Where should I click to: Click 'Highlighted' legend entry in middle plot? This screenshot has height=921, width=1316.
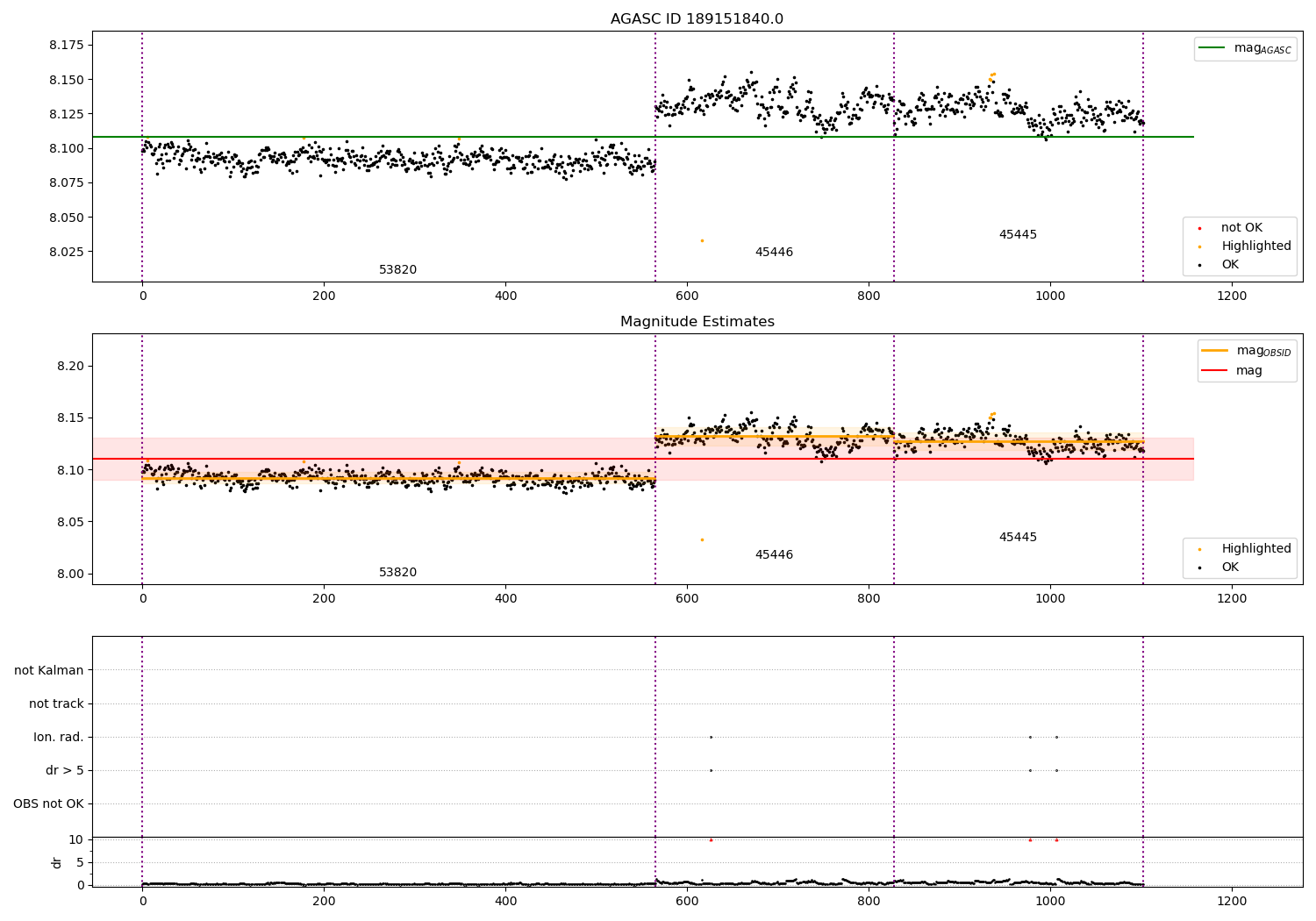1246,548
